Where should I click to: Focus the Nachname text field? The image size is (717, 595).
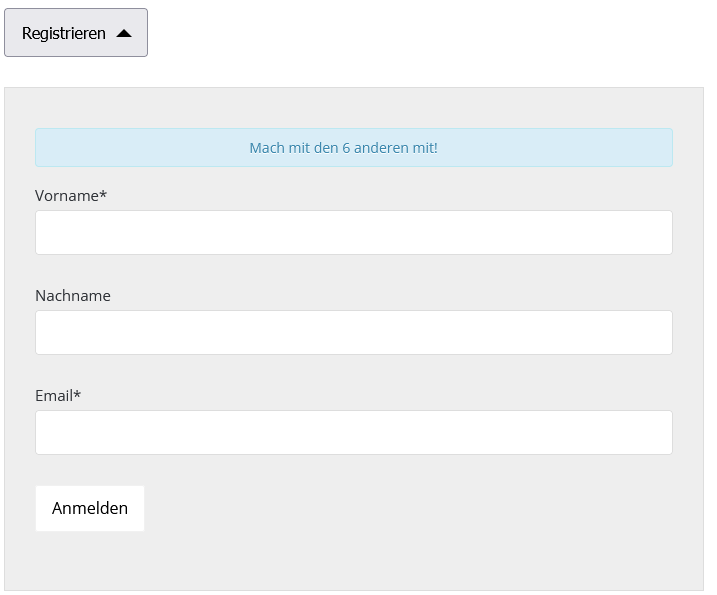[x=354, y=332]
